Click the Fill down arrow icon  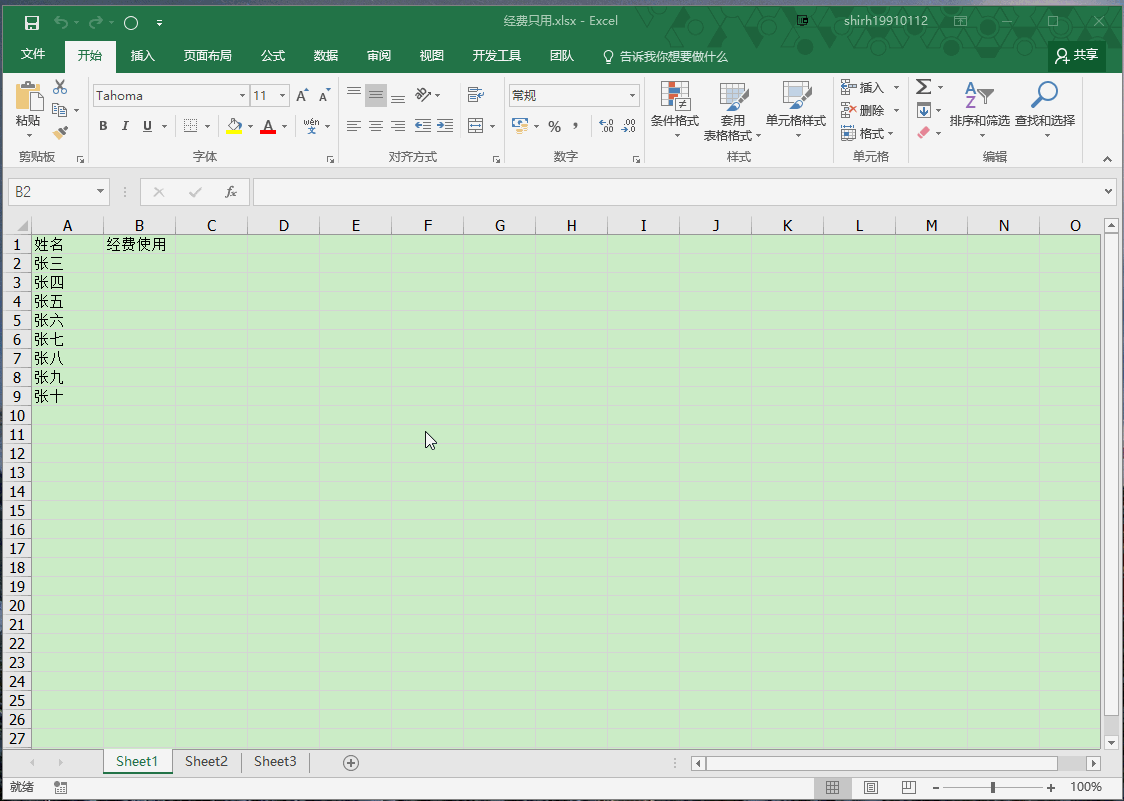(x=924, y=110)
